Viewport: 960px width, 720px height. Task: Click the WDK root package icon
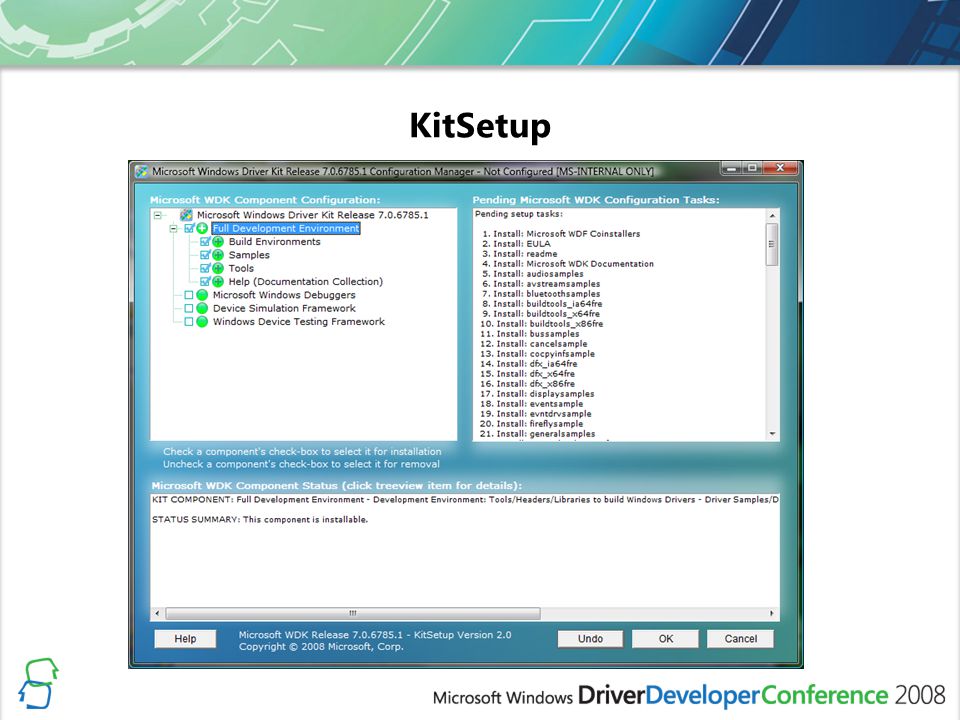point(186,215)
